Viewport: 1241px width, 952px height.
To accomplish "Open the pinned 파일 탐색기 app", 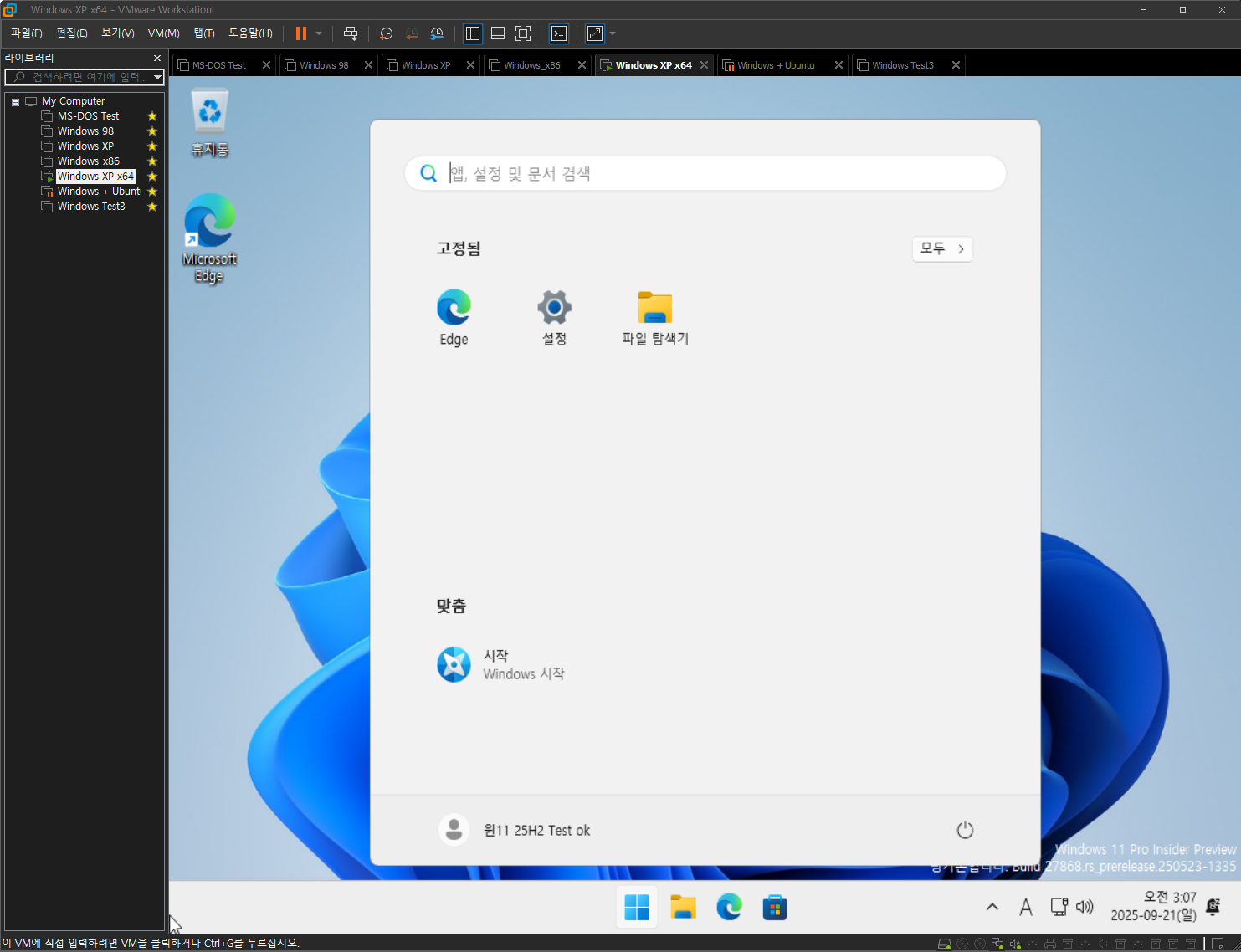I will point(654,317).
